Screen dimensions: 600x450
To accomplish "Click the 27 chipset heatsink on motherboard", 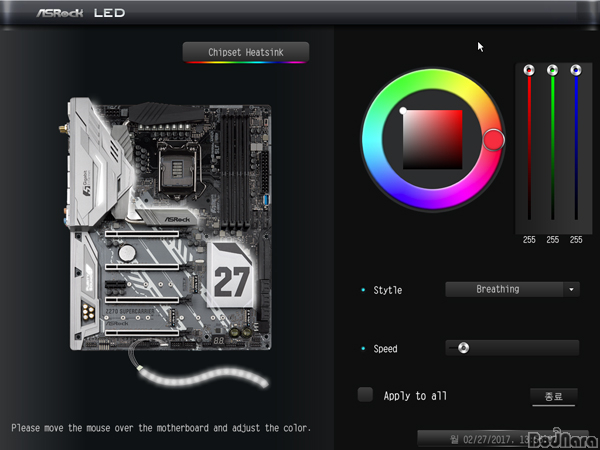I will (x=230, y=275).
